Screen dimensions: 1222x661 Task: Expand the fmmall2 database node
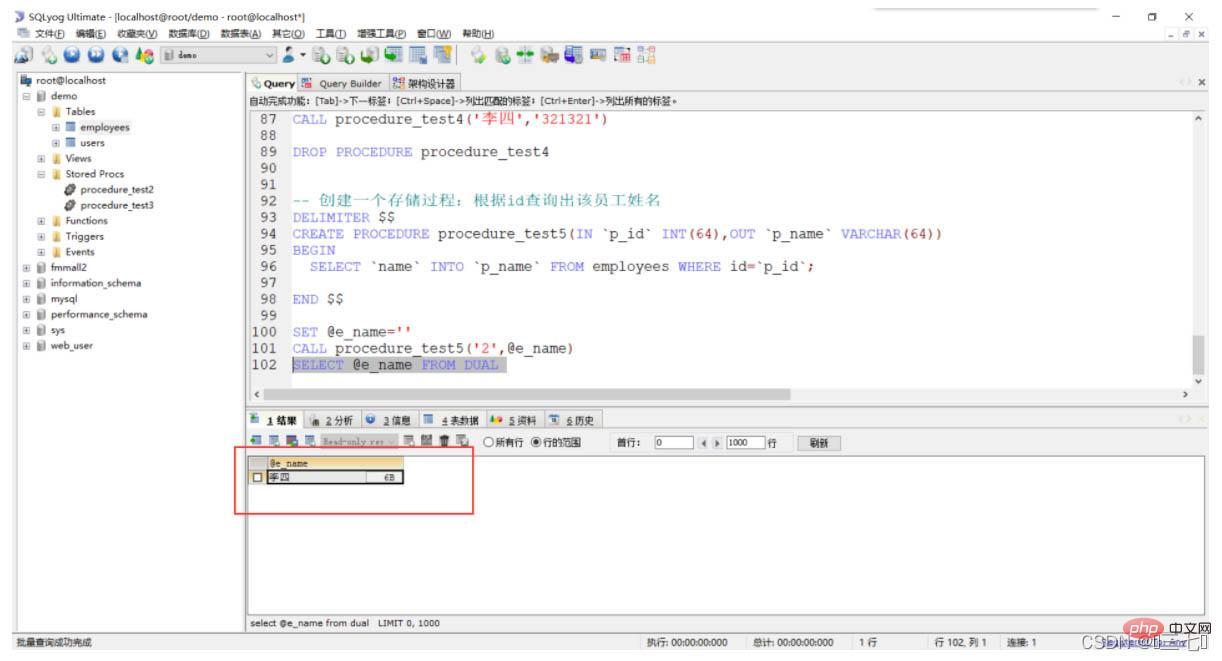[x=26, y=268]
